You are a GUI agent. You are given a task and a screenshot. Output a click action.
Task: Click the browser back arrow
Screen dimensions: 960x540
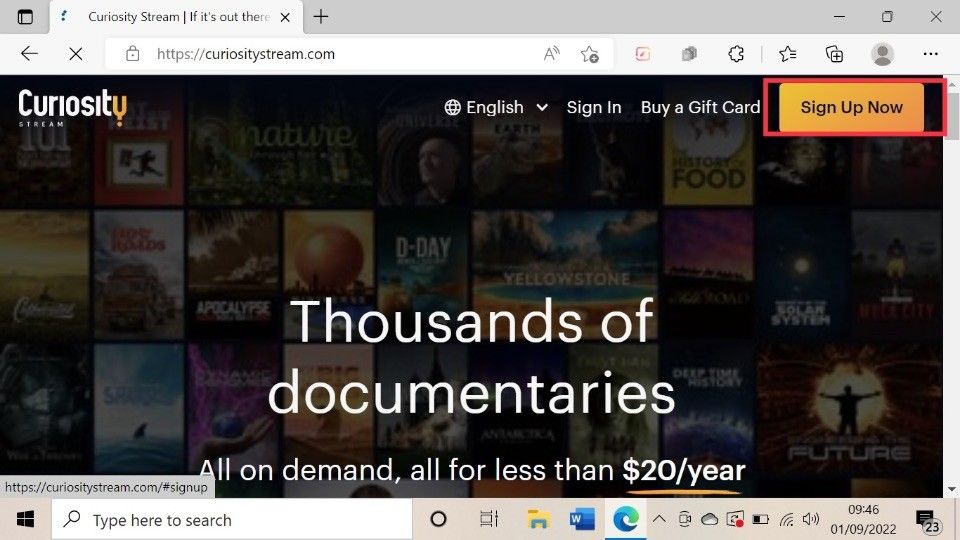[x=29, y=54]
